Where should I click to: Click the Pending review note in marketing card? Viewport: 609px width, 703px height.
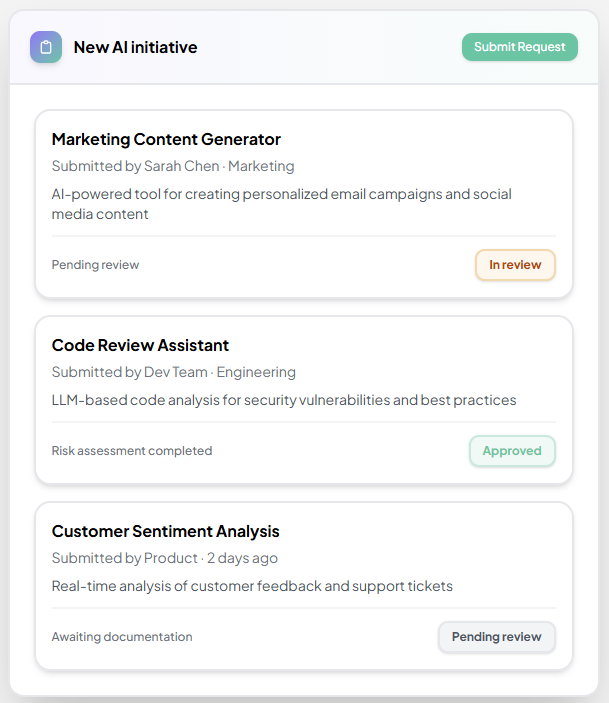pos(95,265)
